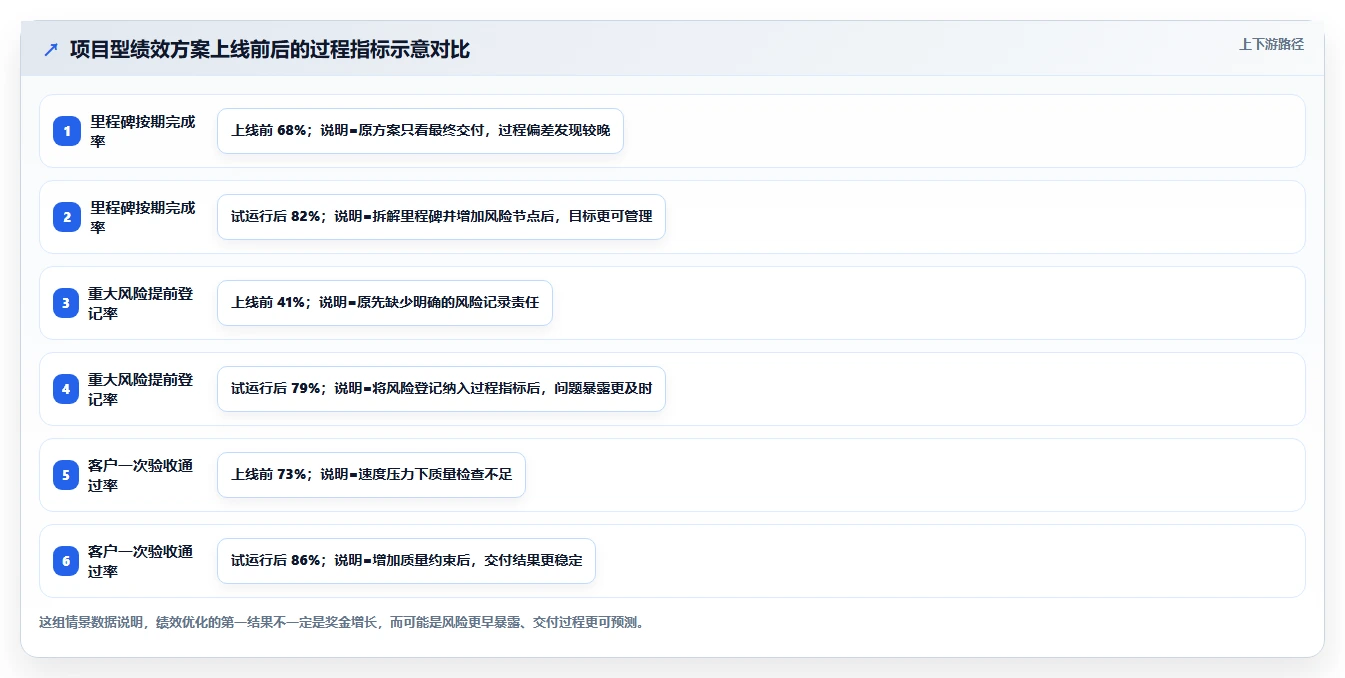Select the 上线前 73% description box
This screenshot has width=1345, height=678.
pyautogui.click(x=371, y=475)
